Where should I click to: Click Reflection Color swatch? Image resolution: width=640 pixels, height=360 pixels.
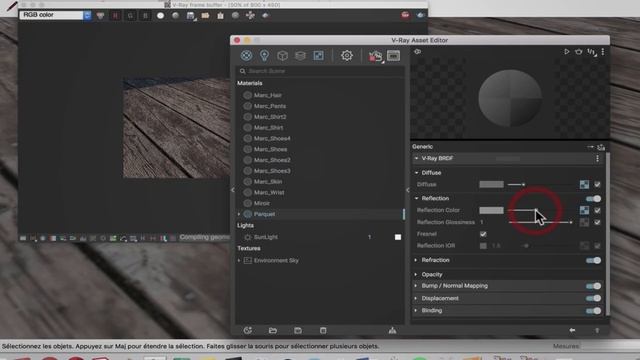[491, 210]
